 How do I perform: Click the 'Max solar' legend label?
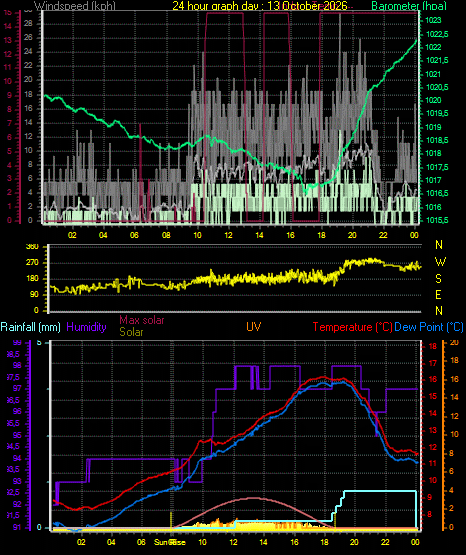(x=142, y=320)
